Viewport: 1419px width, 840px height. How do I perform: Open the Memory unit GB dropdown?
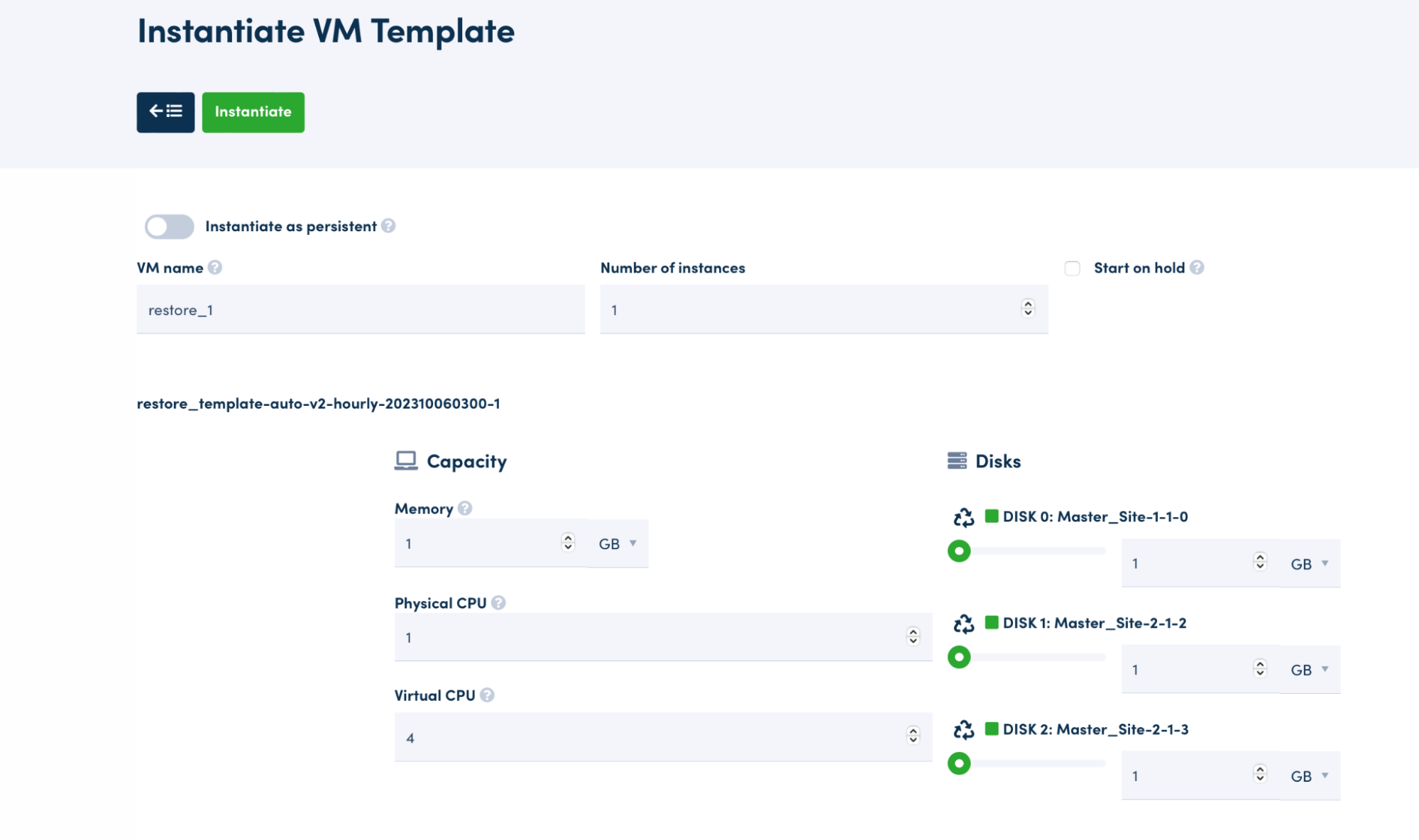(618, 543)
